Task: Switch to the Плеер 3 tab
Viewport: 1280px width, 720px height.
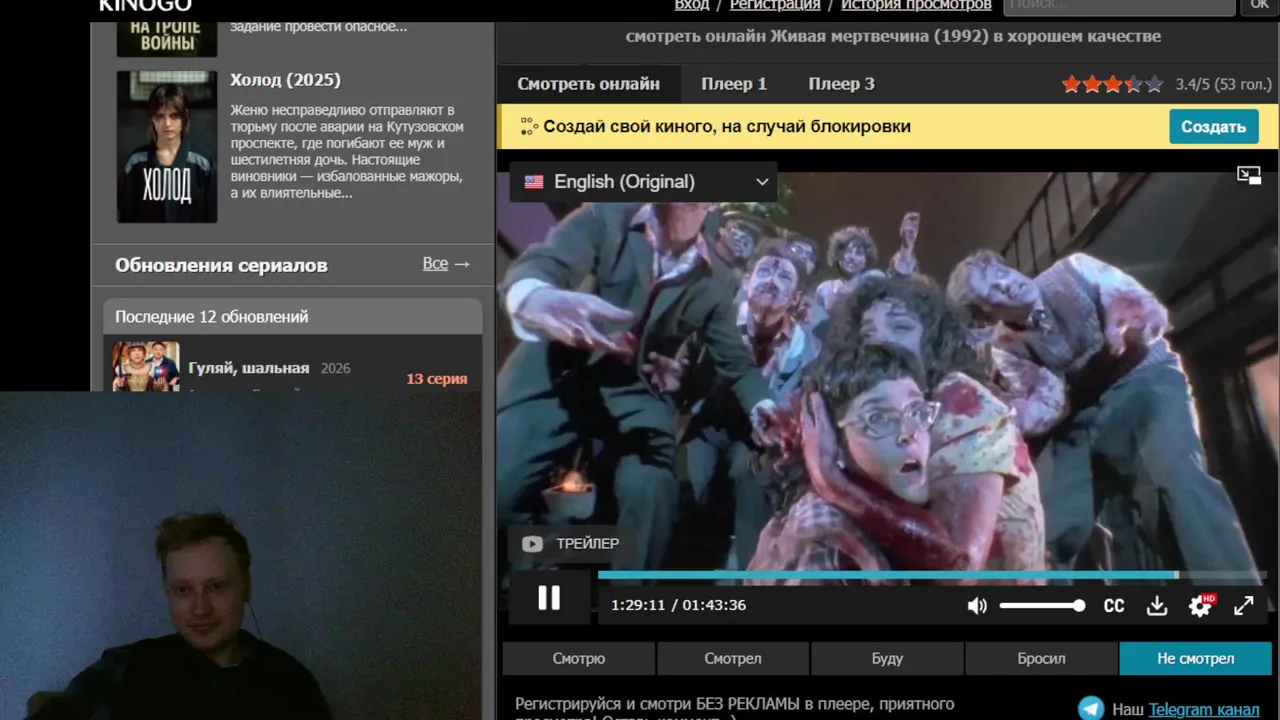Action: click(841, 84)
